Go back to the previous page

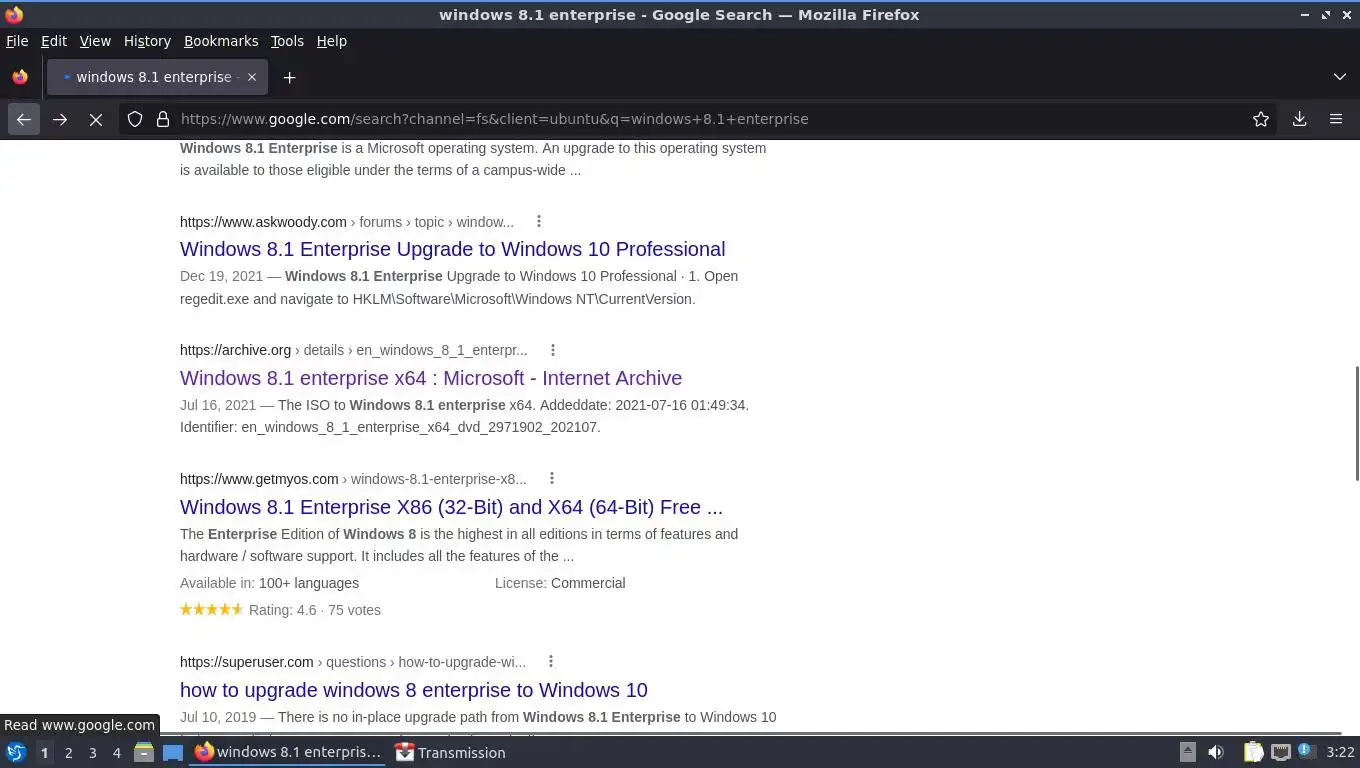pos(23,119)
